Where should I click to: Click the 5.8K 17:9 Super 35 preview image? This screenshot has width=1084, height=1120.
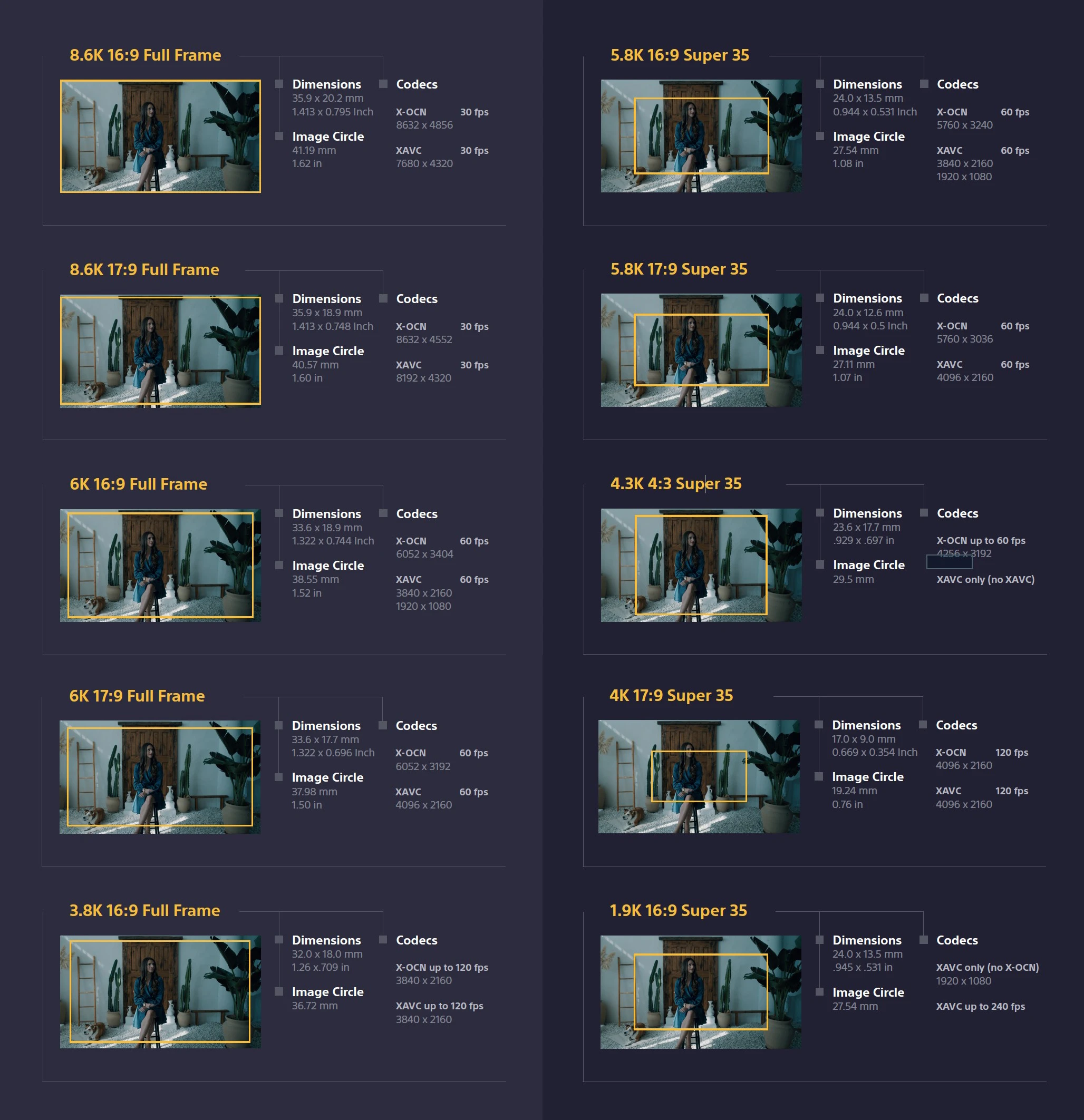(x=701, y=350)
